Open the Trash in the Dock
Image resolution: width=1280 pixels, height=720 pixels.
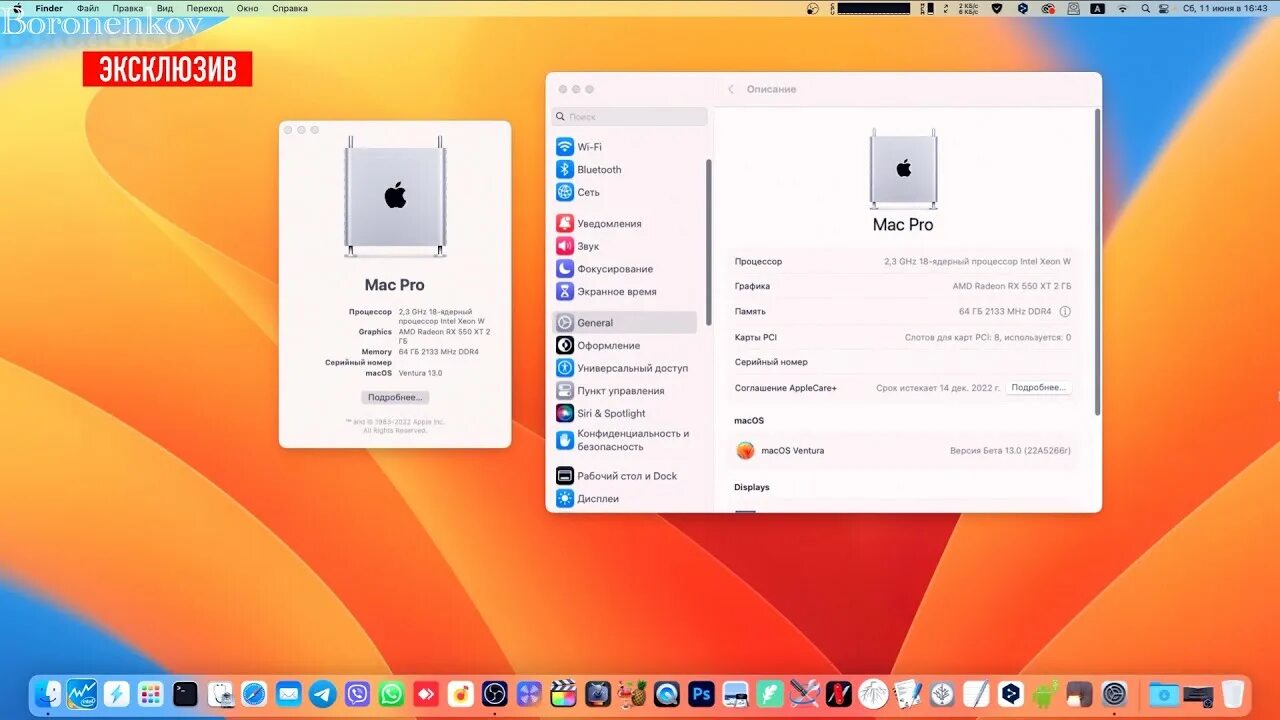(1233, 693)
